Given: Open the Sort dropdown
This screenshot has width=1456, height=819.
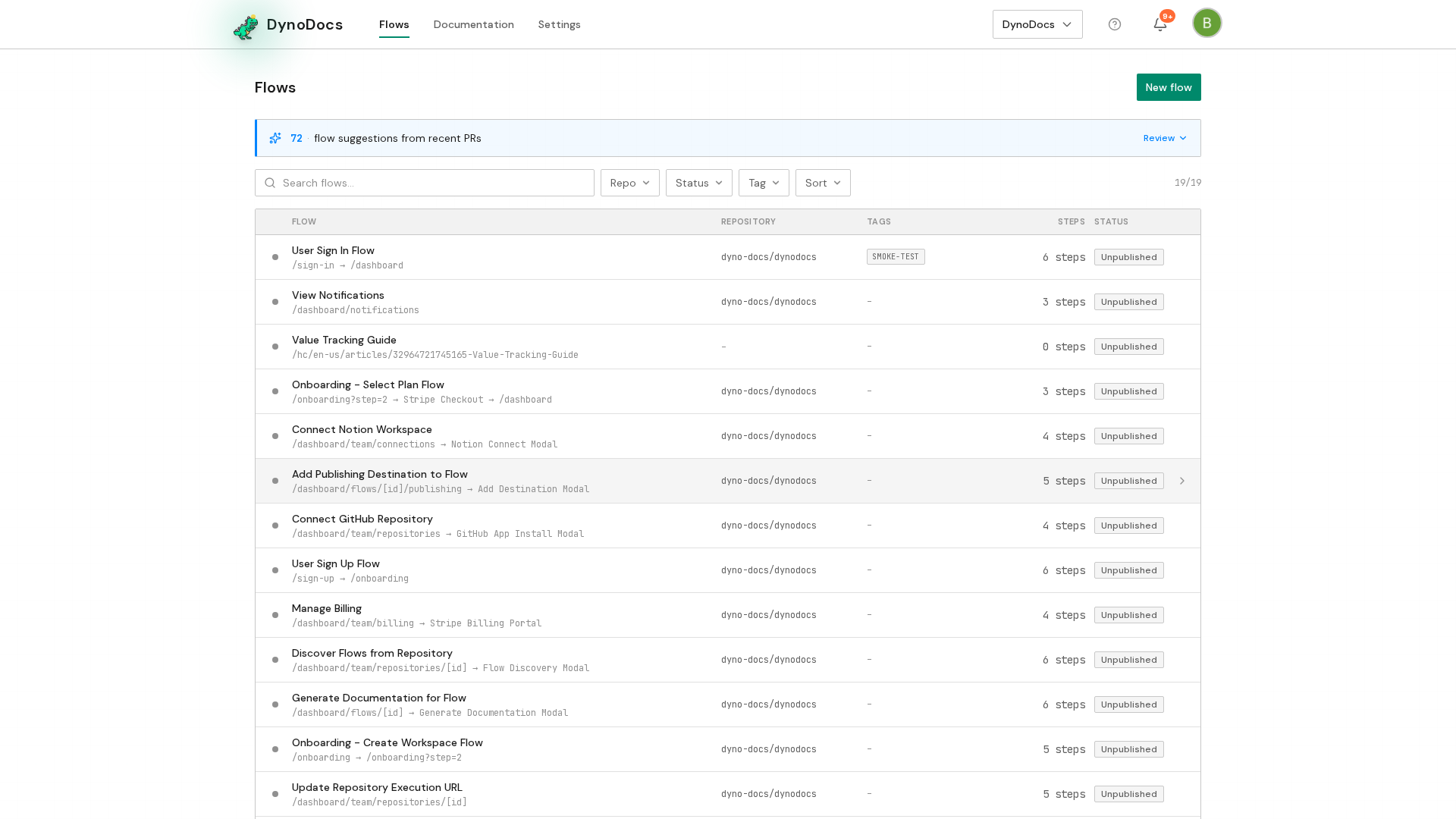Looking at the screenshot, I should coord(823,183).
